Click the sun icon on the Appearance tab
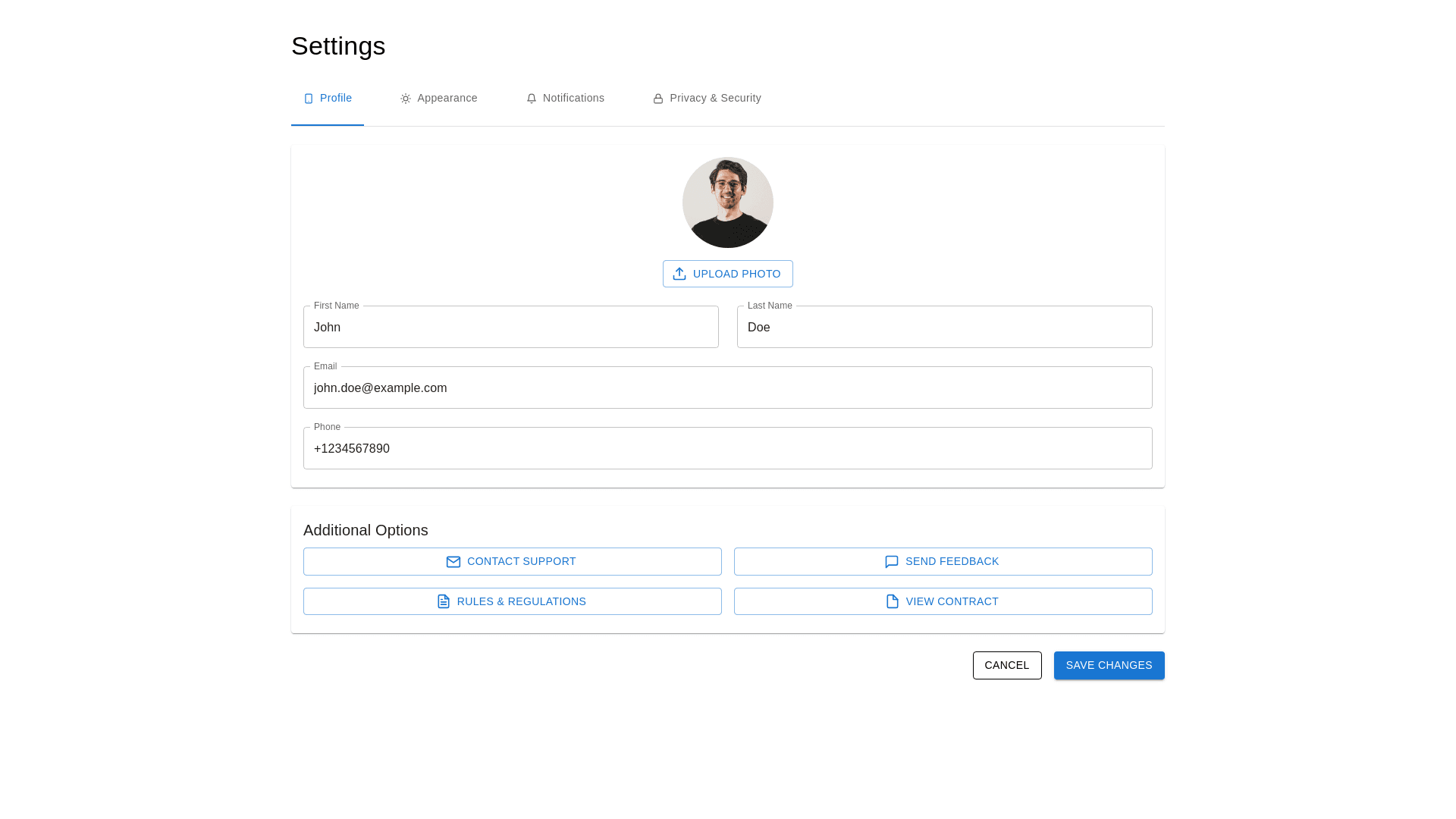The image size is (1456, 819). tap(405, 99)
